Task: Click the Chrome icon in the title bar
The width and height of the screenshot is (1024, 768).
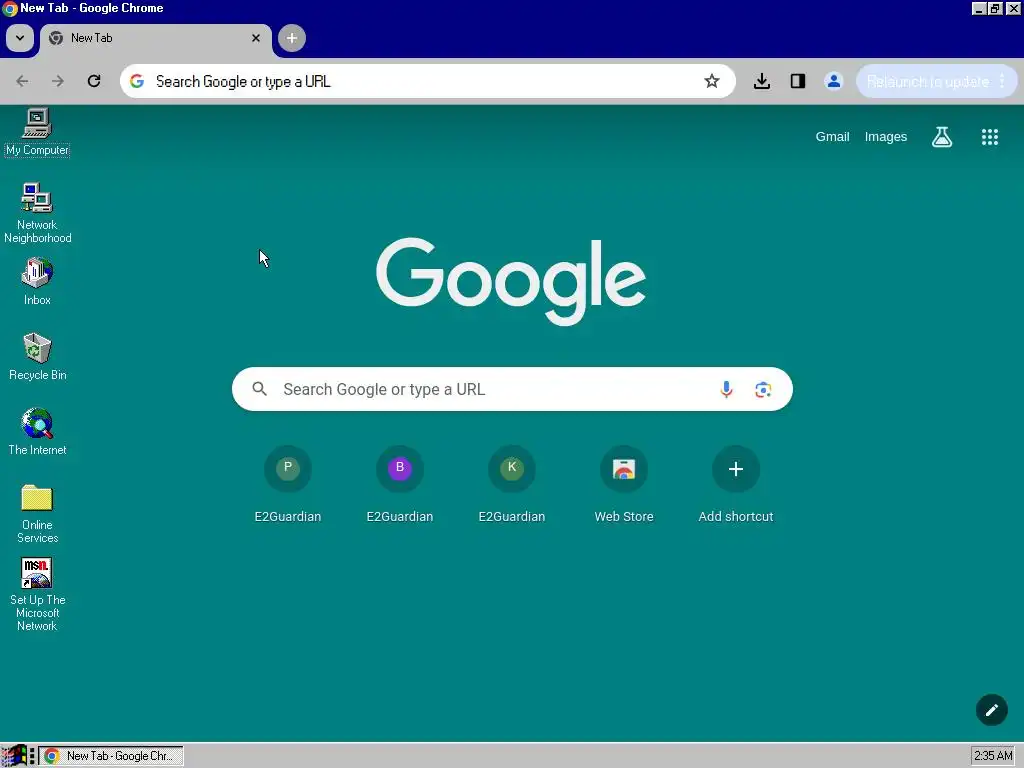Action: pyautogui.click(x=9, y=8)
